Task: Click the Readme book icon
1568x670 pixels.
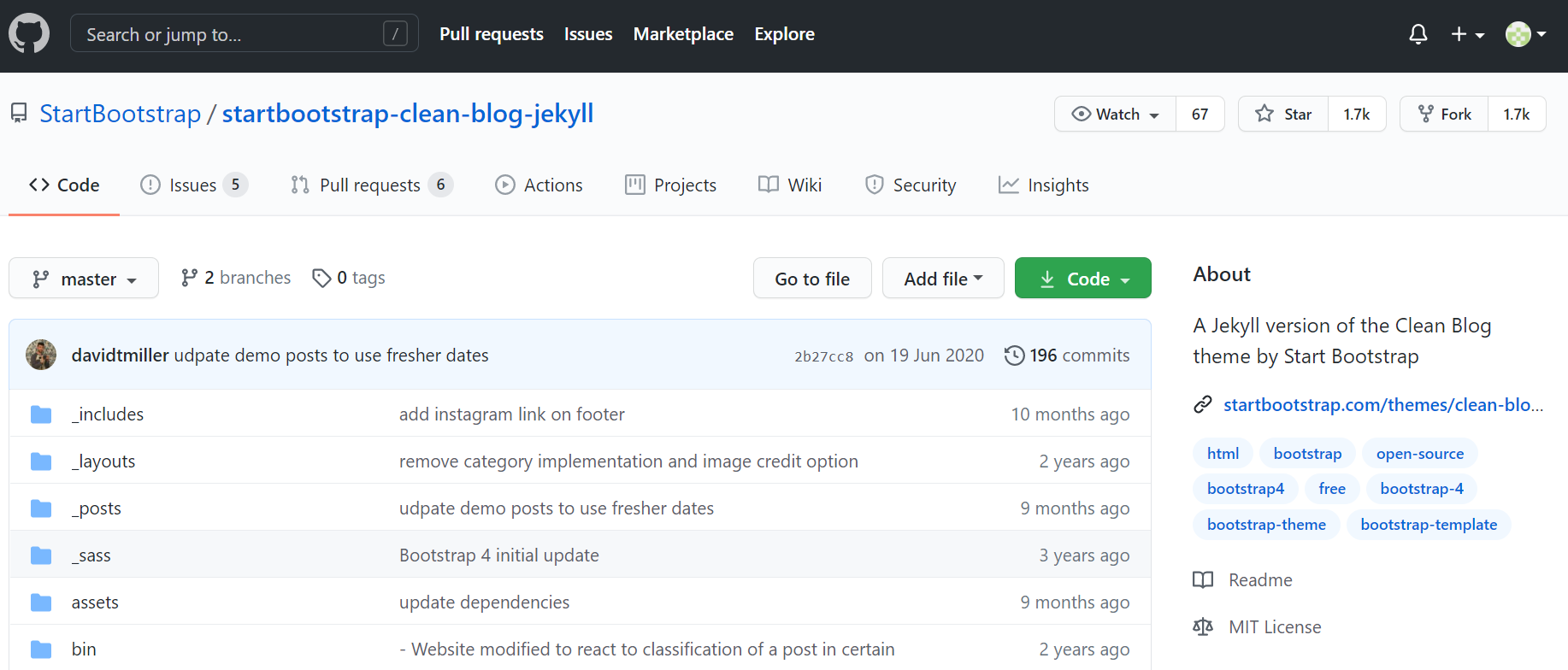Action: pos(1203,579)
